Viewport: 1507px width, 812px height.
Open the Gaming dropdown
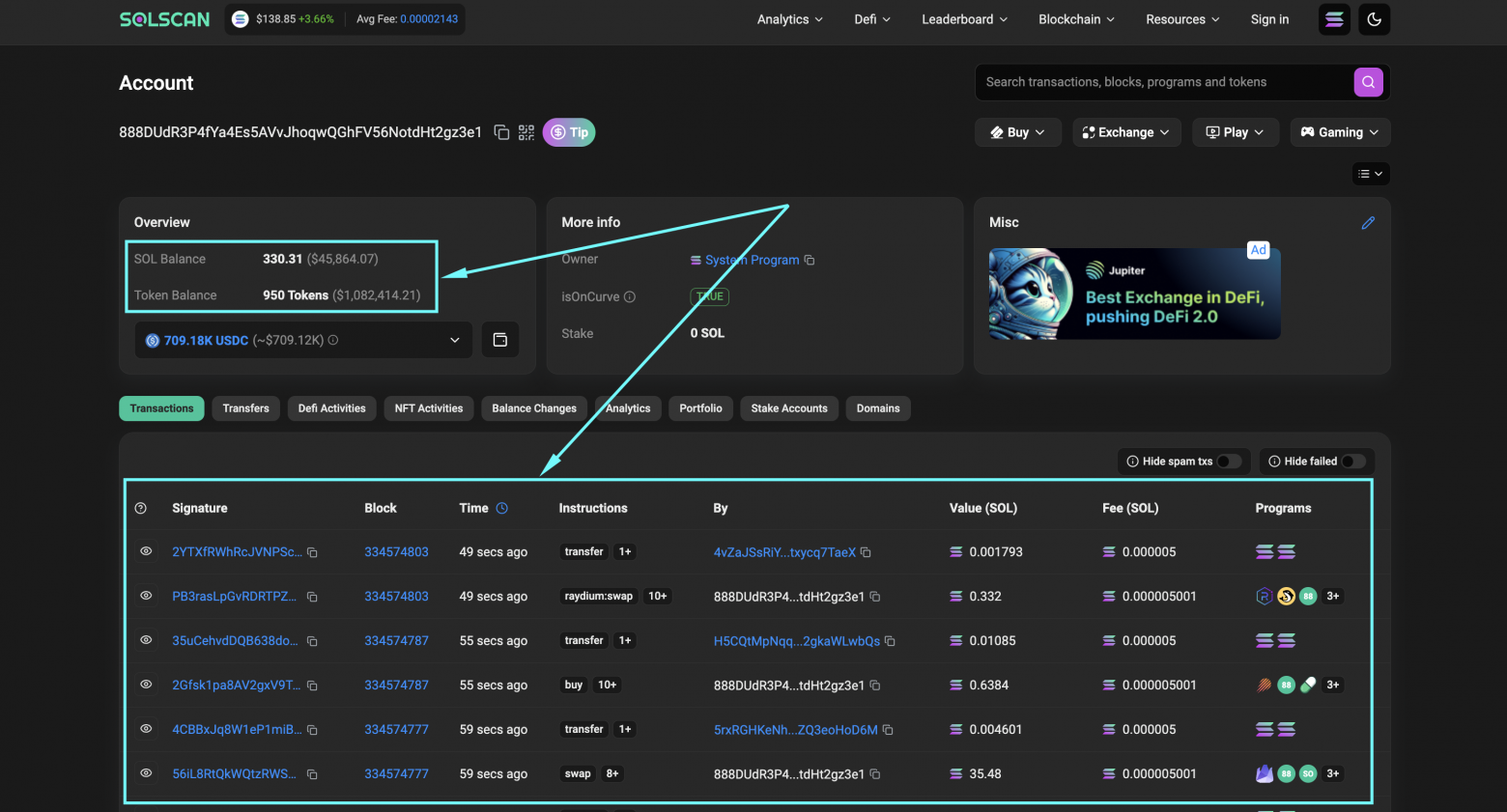click(x=1340, y=132)
